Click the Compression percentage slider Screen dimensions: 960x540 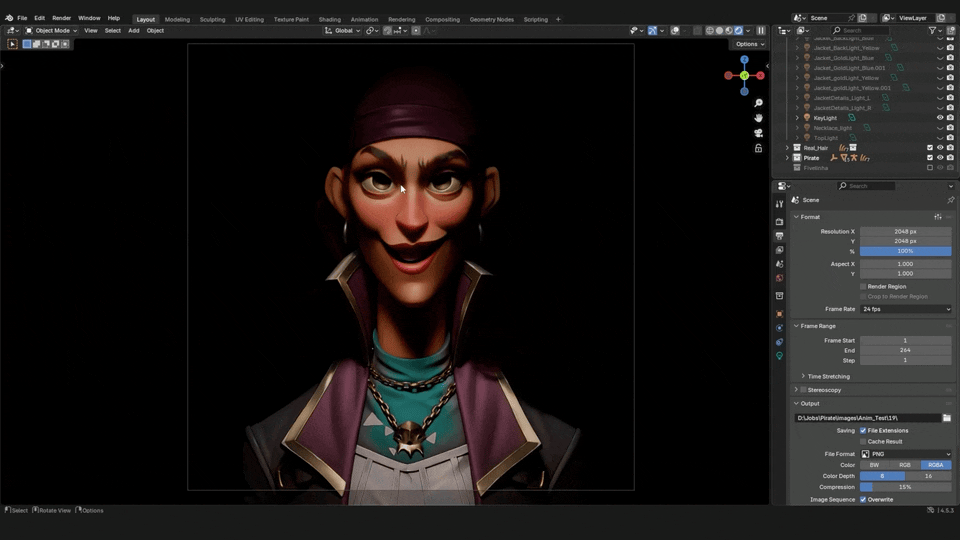pos(905,487)
